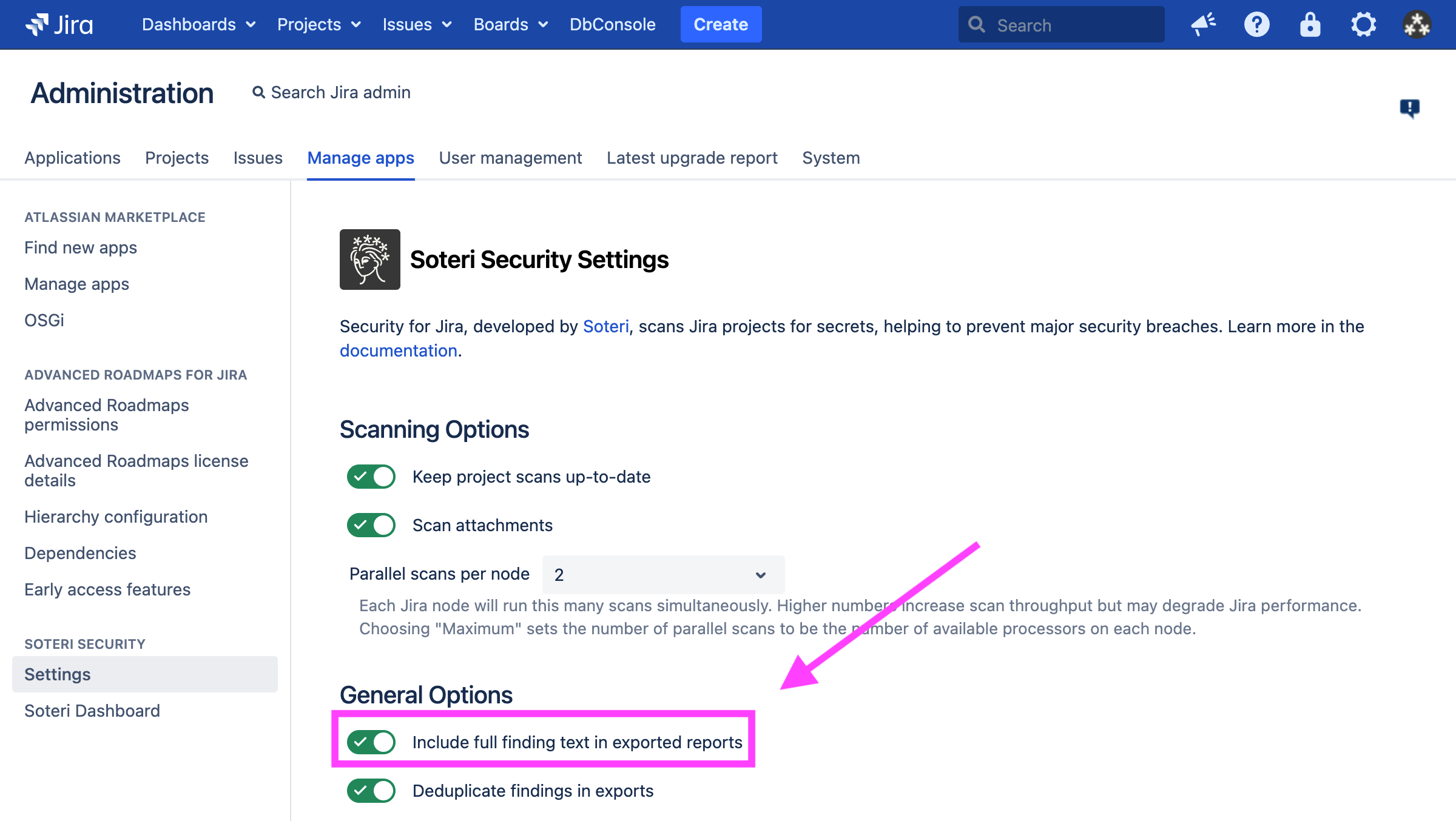
Task: Open the Latest upgrade report tab
Action: (692, 158)
